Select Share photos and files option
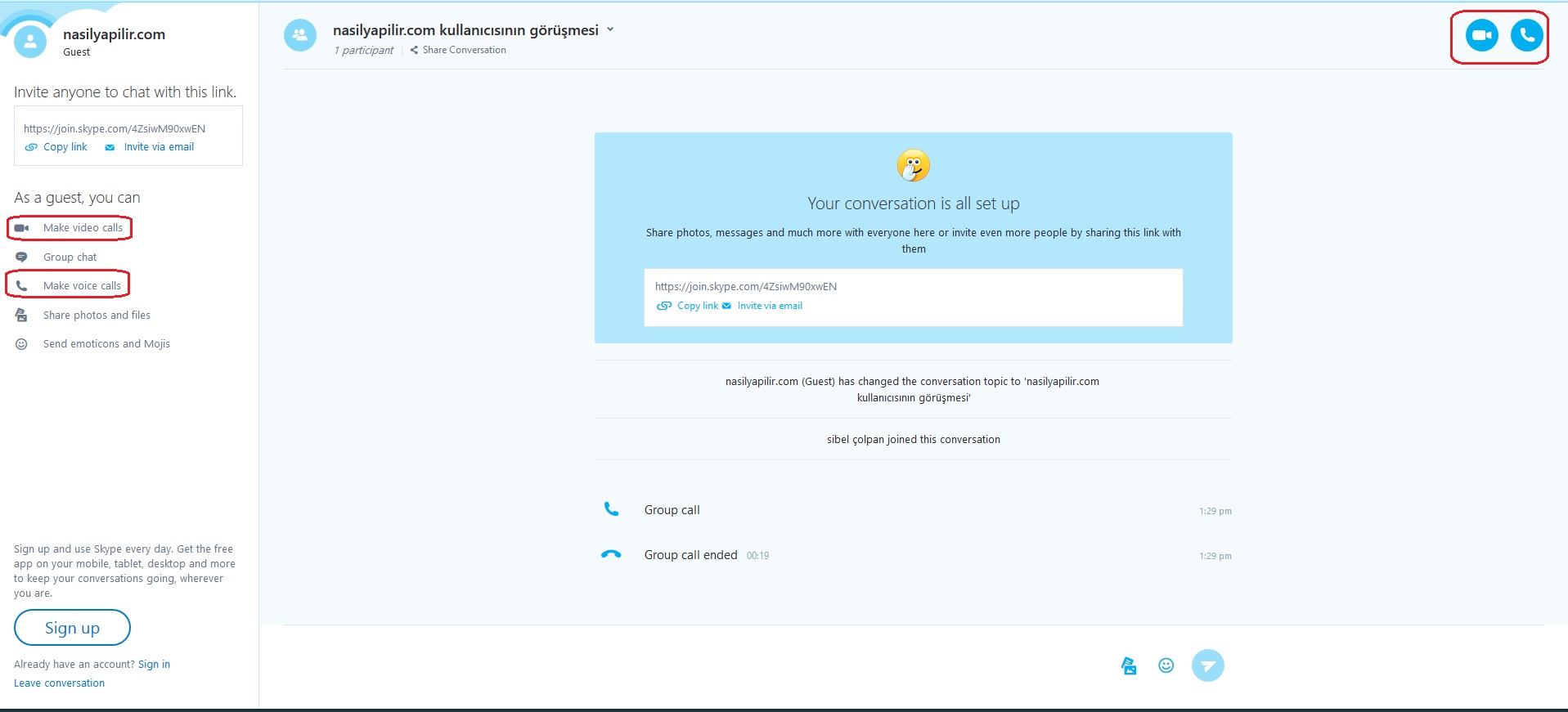The image size is (1568, 712). [97, 316]
